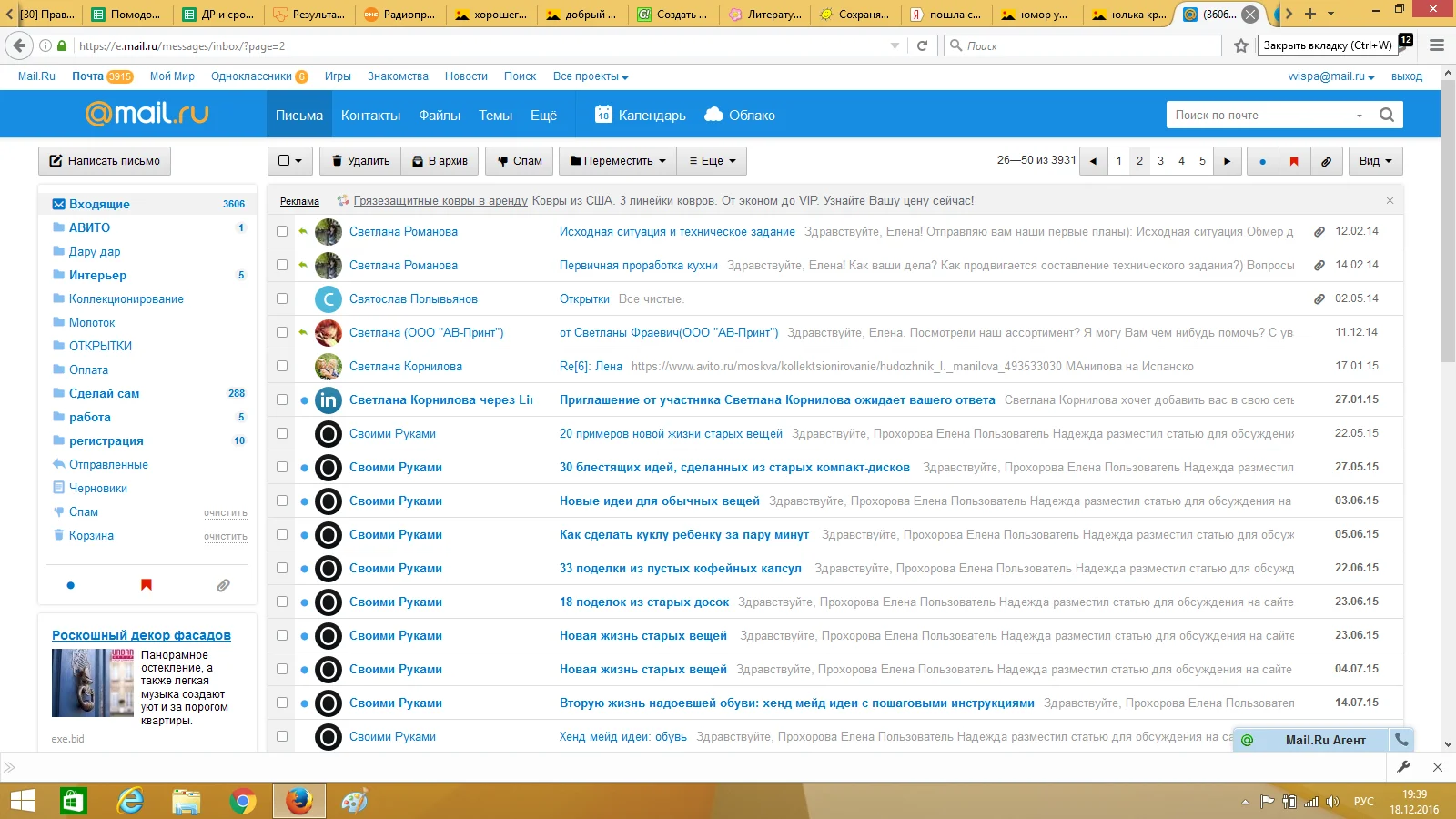1456x819 pixels.
Task: Click sidebar paperclip attachment filter
Action: [x=223, y=585]
